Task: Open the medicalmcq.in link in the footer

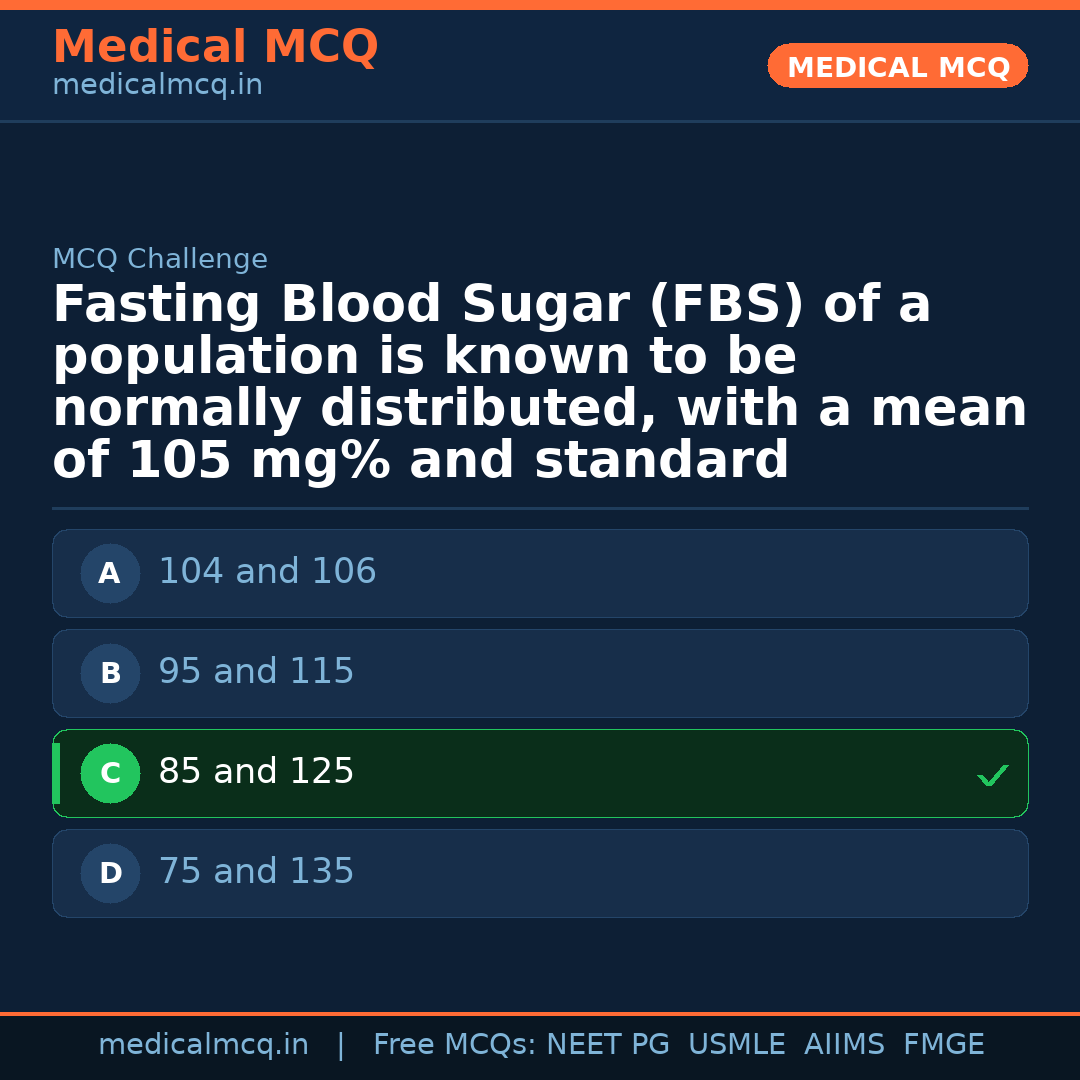Action: click(x=203, y=1045)
